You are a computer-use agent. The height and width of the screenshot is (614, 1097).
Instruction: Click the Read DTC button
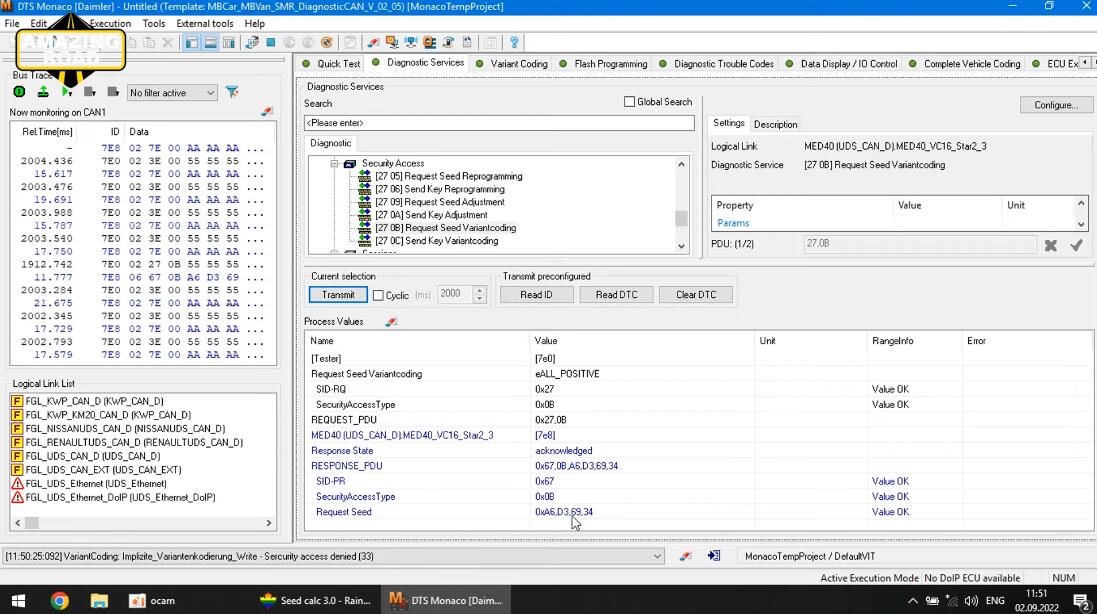pyautogui.click(x=616, y=295)
